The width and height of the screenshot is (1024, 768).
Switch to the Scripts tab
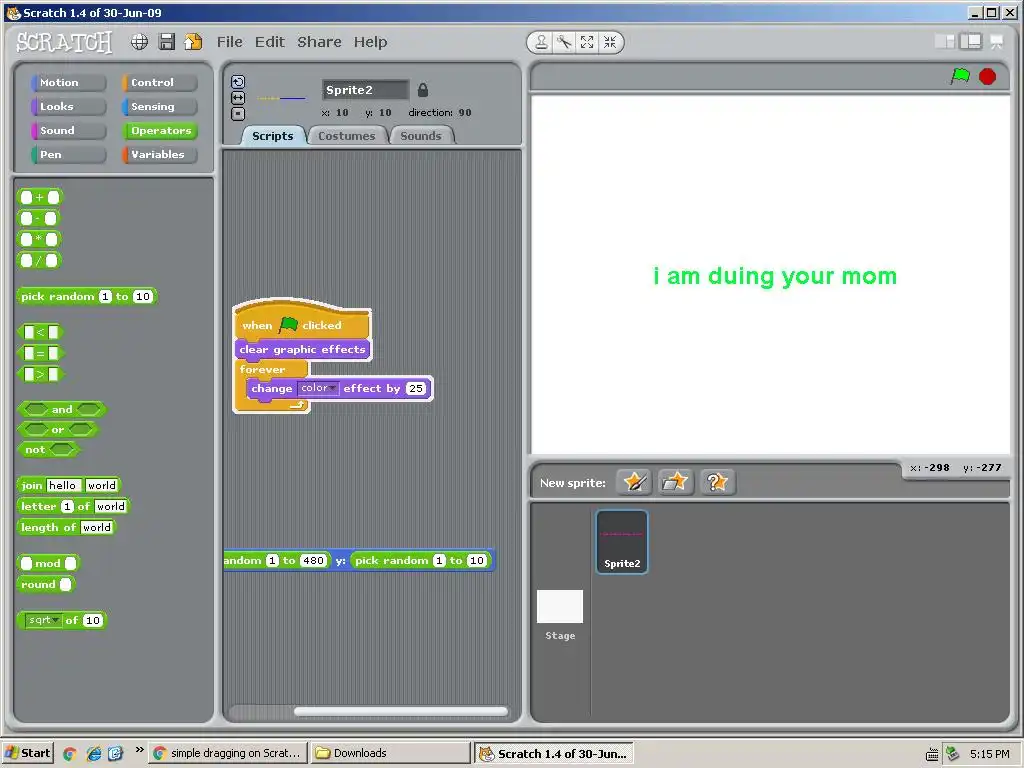tap(272, 136)
